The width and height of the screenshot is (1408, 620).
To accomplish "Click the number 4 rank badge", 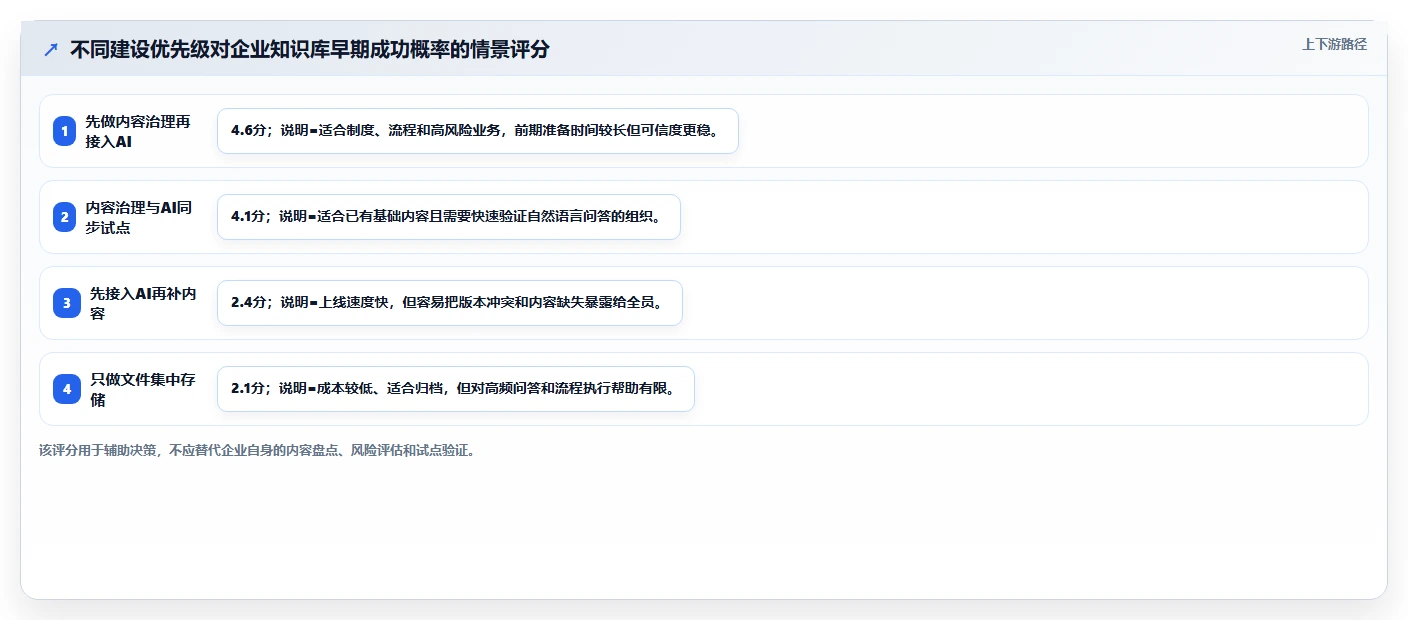I will (67, 389).
